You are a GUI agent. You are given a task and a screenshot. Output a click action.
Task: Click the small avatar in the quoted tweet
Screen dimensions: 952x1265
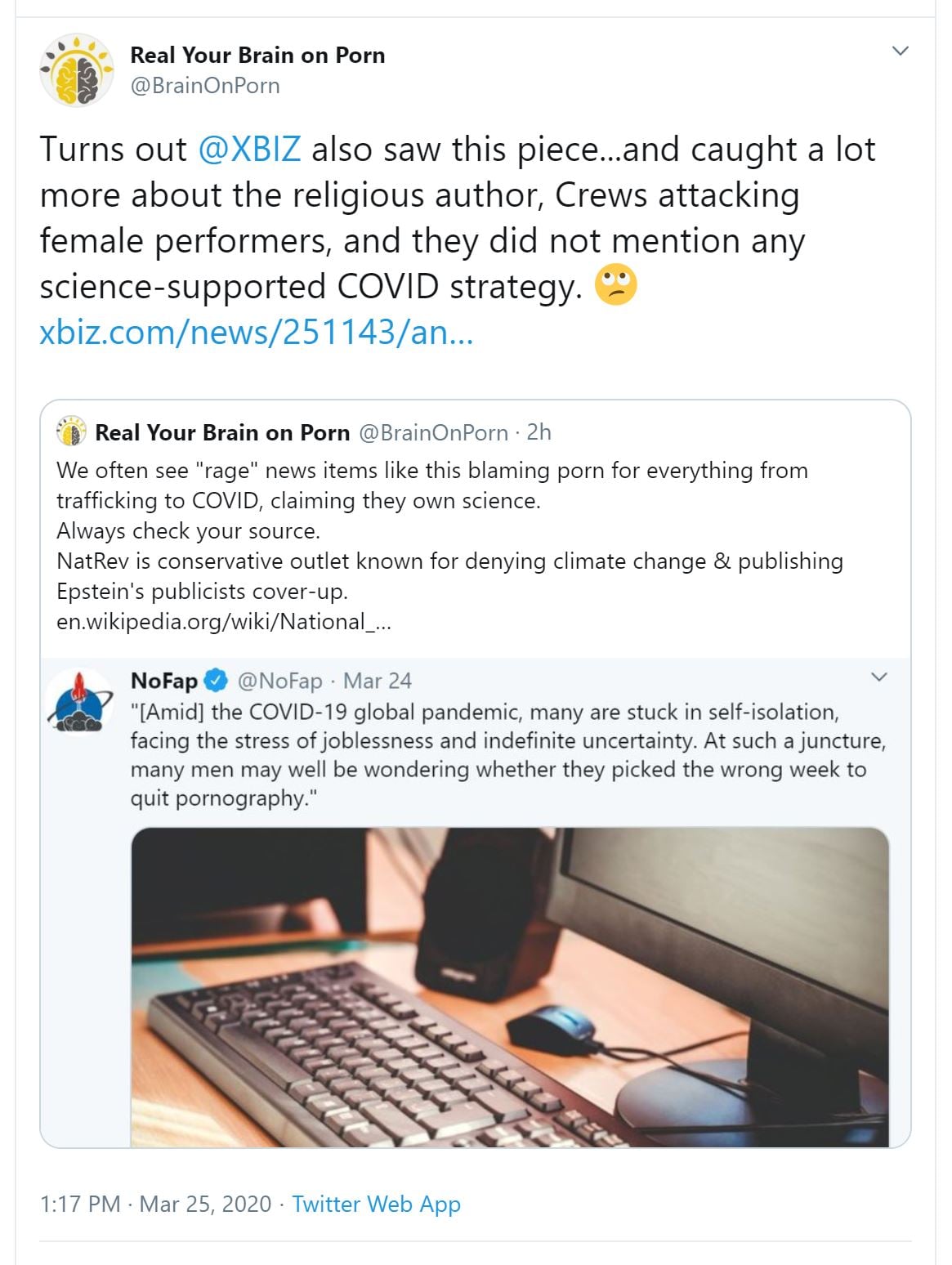pos(72,431)
